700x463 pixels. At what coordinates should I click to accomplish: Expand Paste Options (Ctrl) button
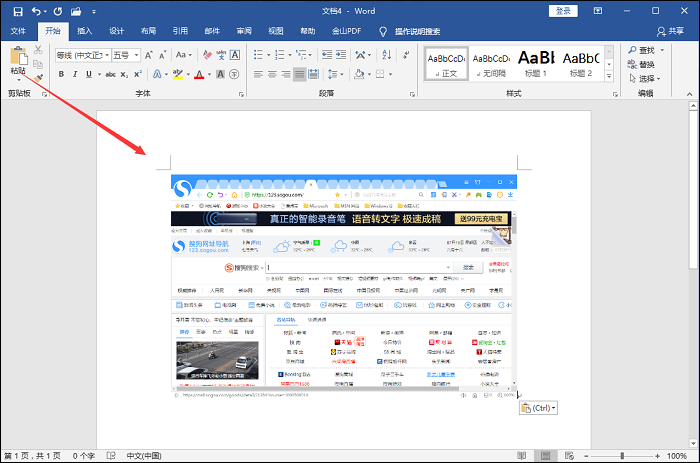[538, 408]
